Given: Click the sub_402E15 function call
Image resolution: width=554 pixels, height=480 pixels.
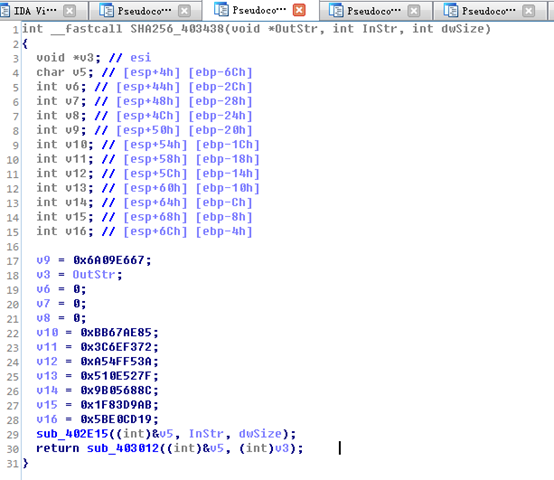Looking at the screenshot, I should coord(72,434).
